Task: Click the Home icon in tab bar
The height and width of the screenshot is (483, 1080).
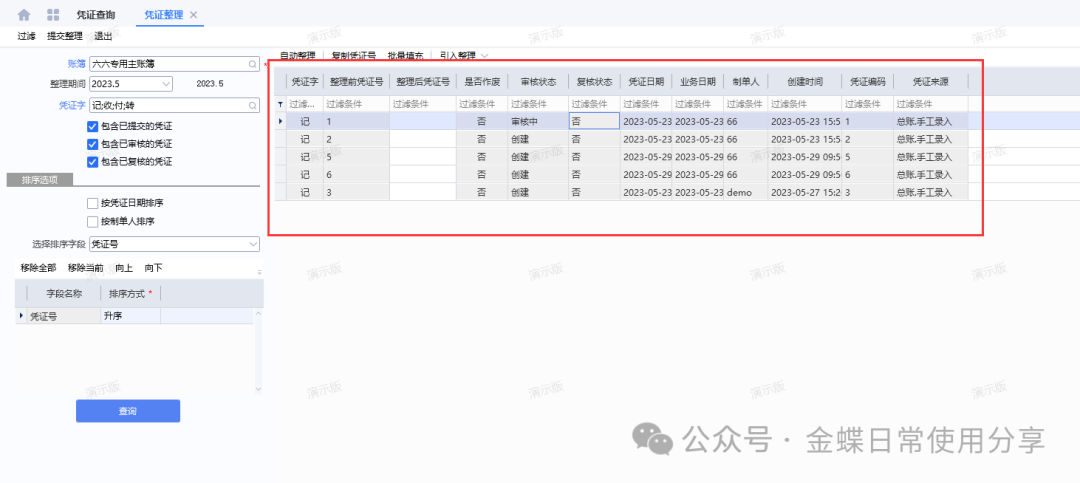Action: point(24,15)
